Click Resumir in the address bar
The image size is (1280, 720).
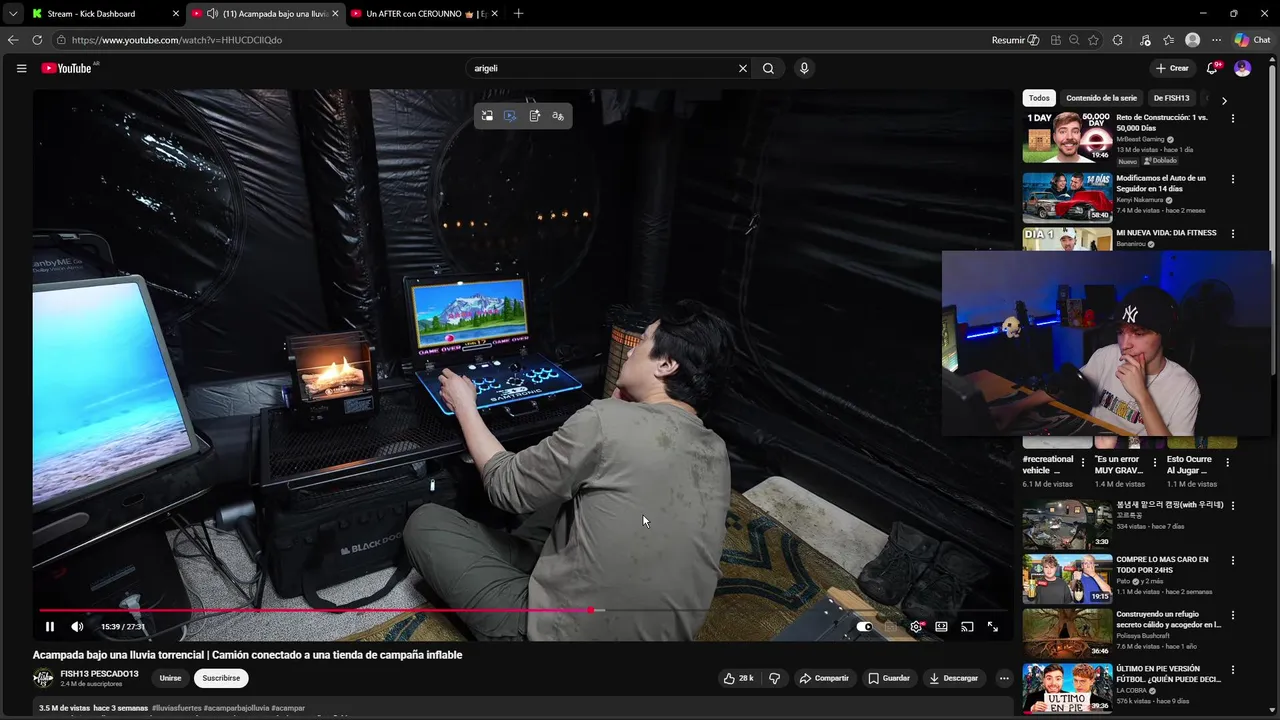coord(1015,40)
